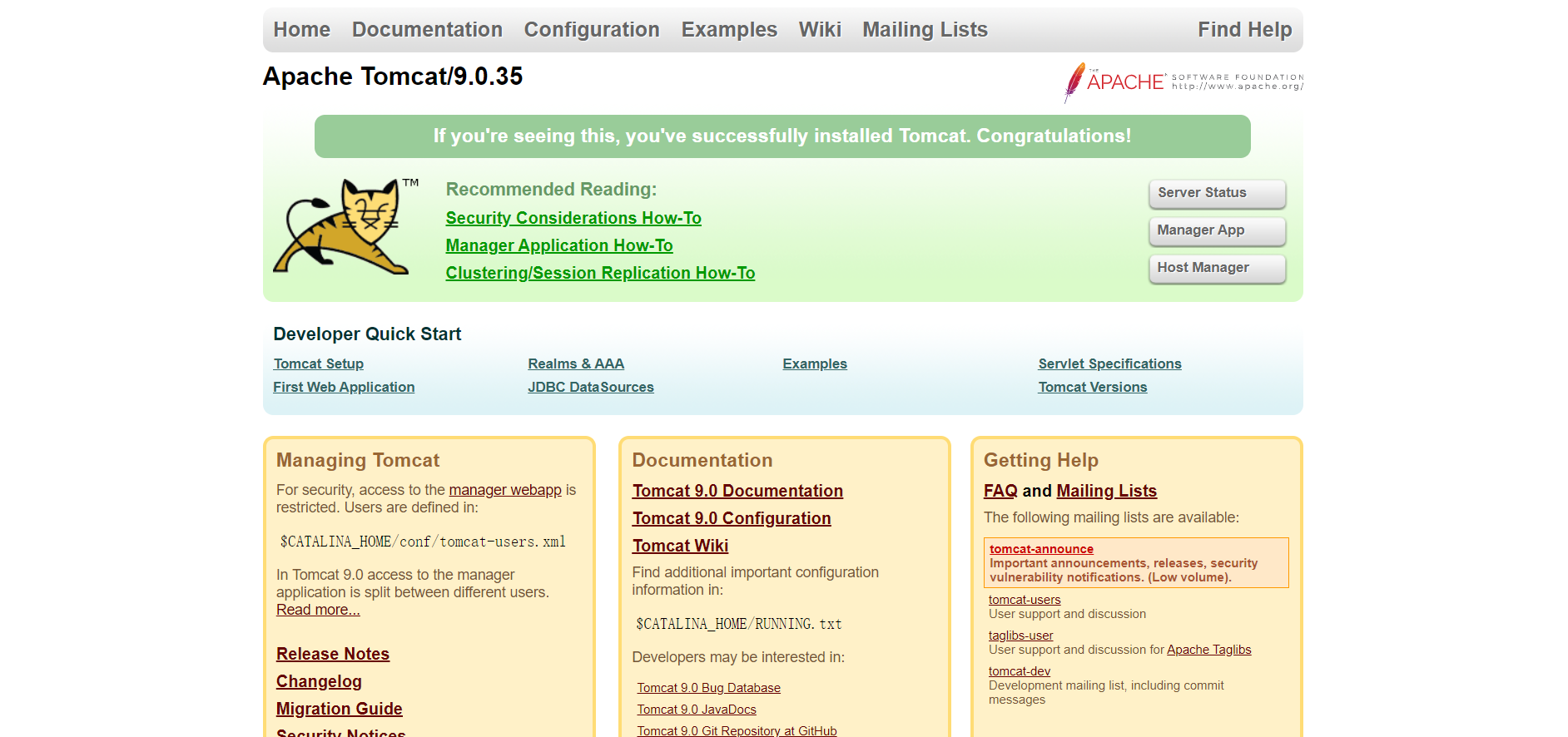This screenshot has height=737, width=1568.
Task: Open the tomcat-dev mailing list link
Action: point(1020,671)
